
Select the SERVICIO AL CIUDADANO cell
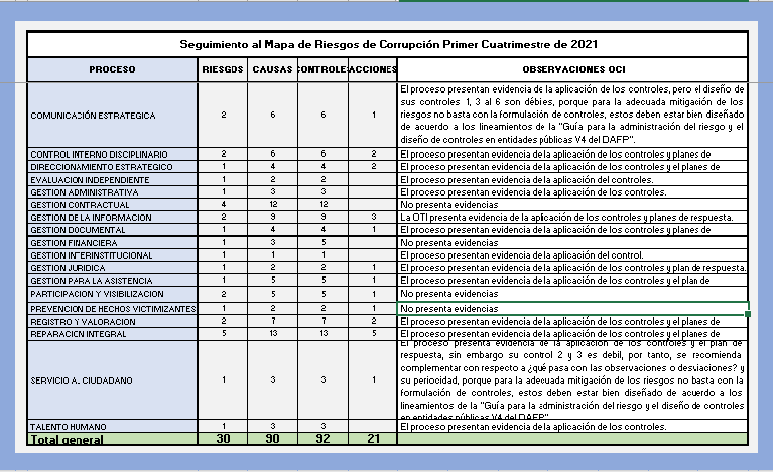click(112, 380)
